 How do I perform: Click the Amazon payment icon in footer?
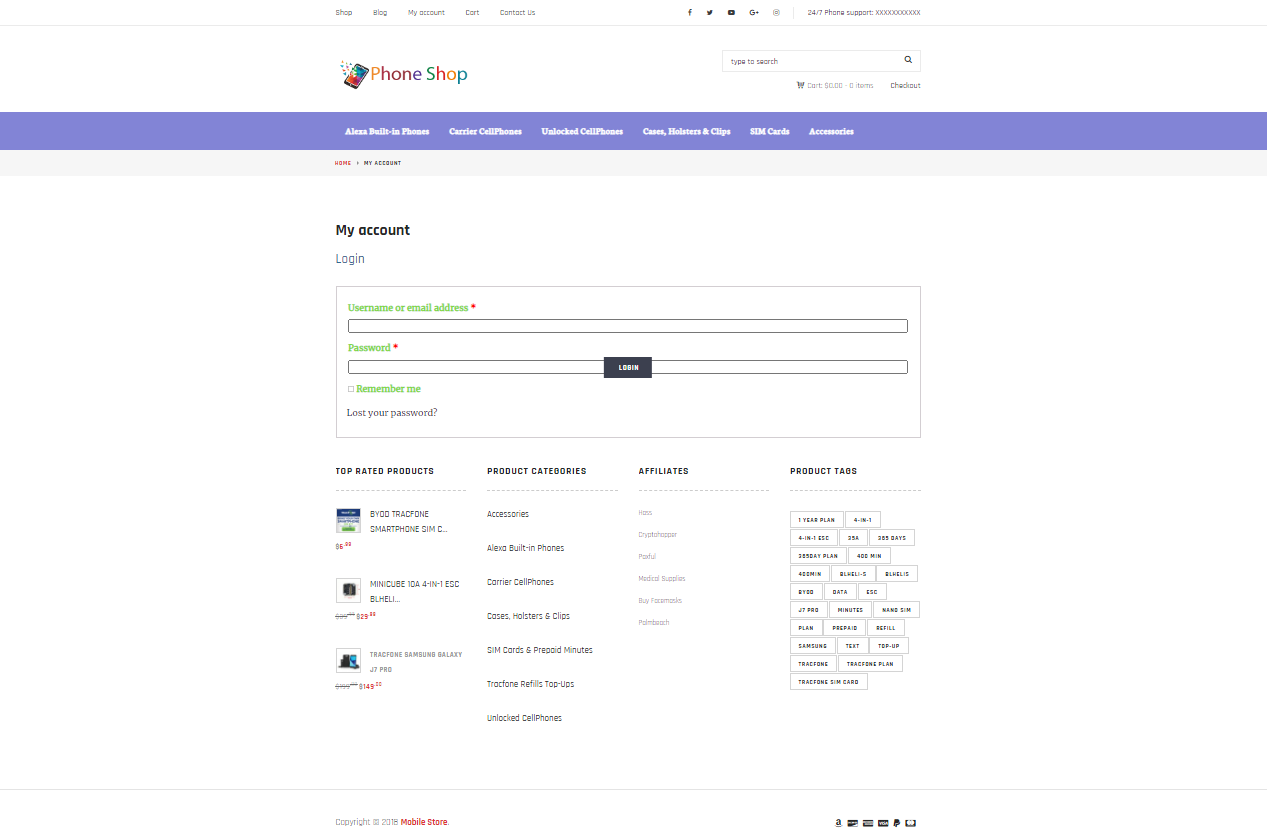tap(838, 823)
